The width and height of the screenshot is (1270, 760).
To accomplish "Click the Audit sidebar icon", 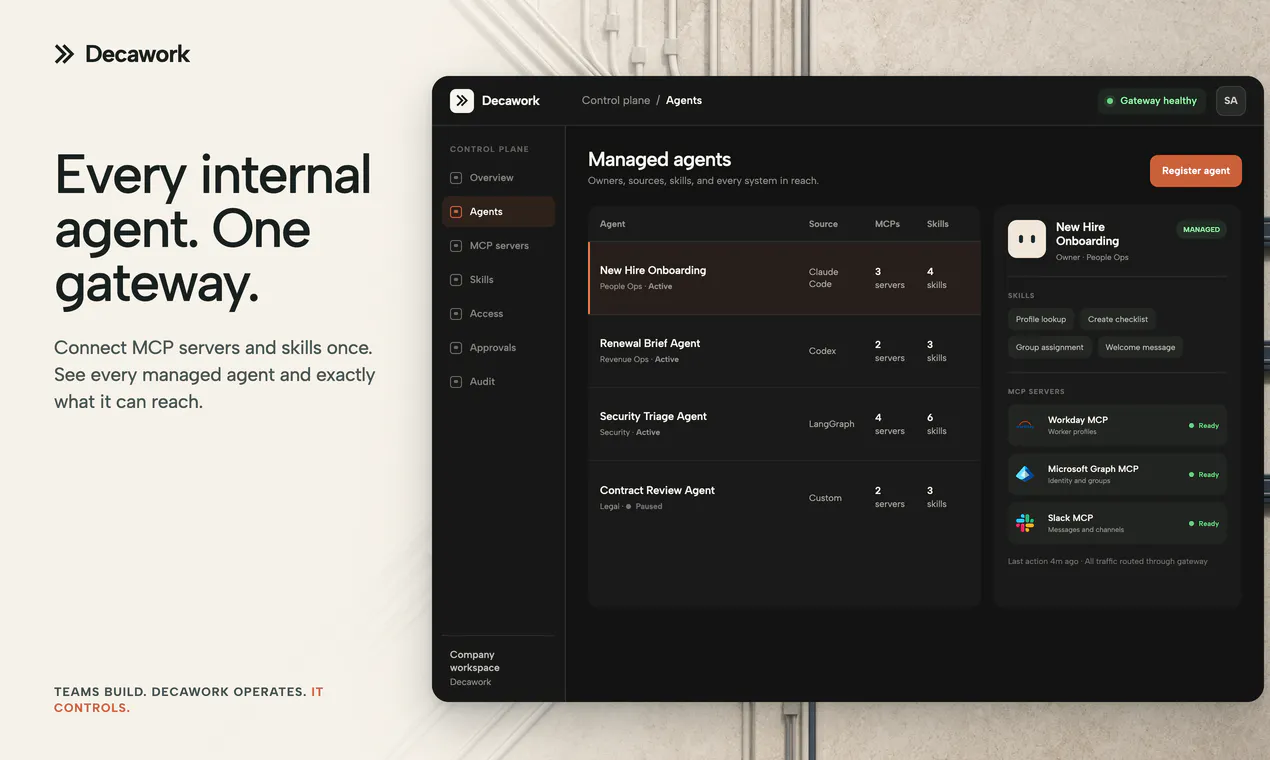I will tap(456, 382).
